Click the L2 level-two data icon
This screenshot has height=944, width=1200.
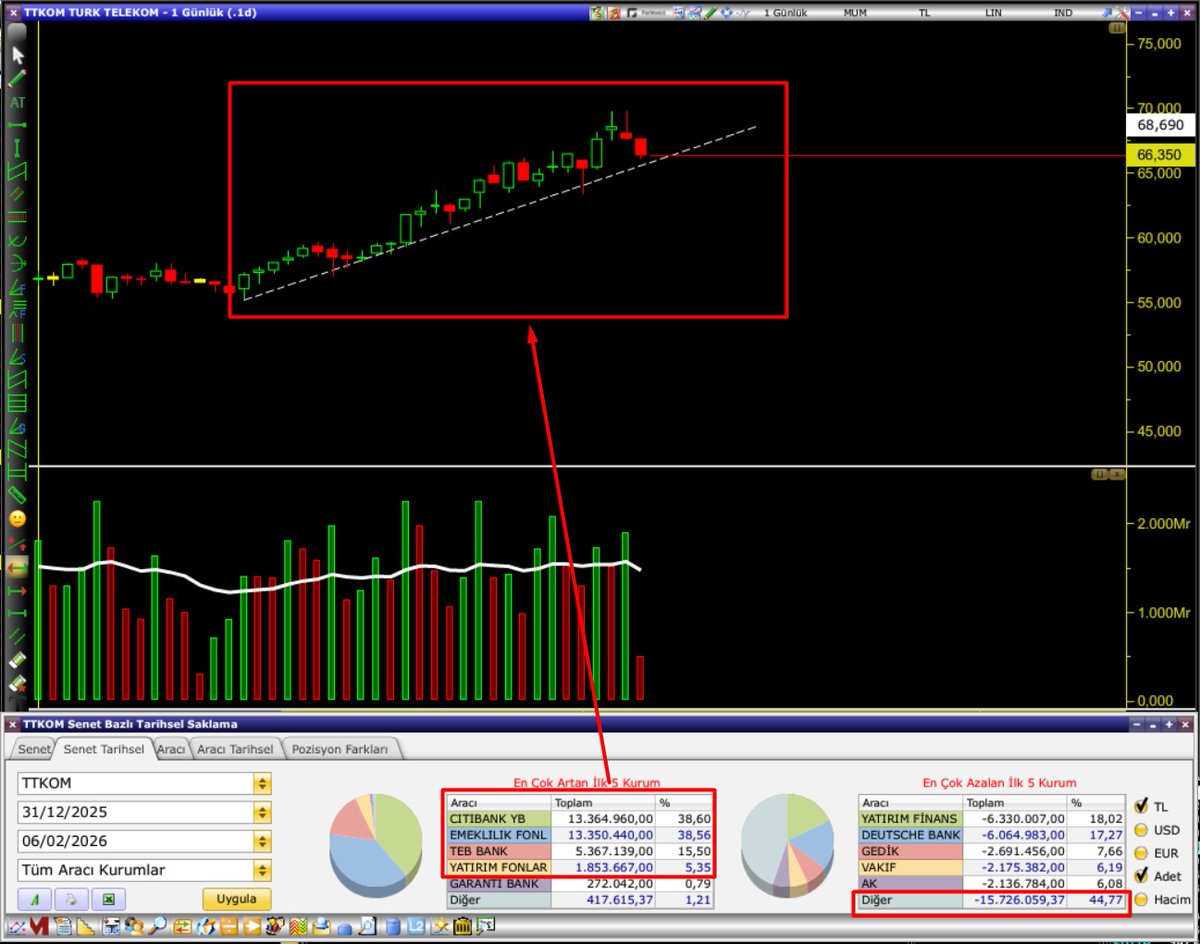click(415, 926)
